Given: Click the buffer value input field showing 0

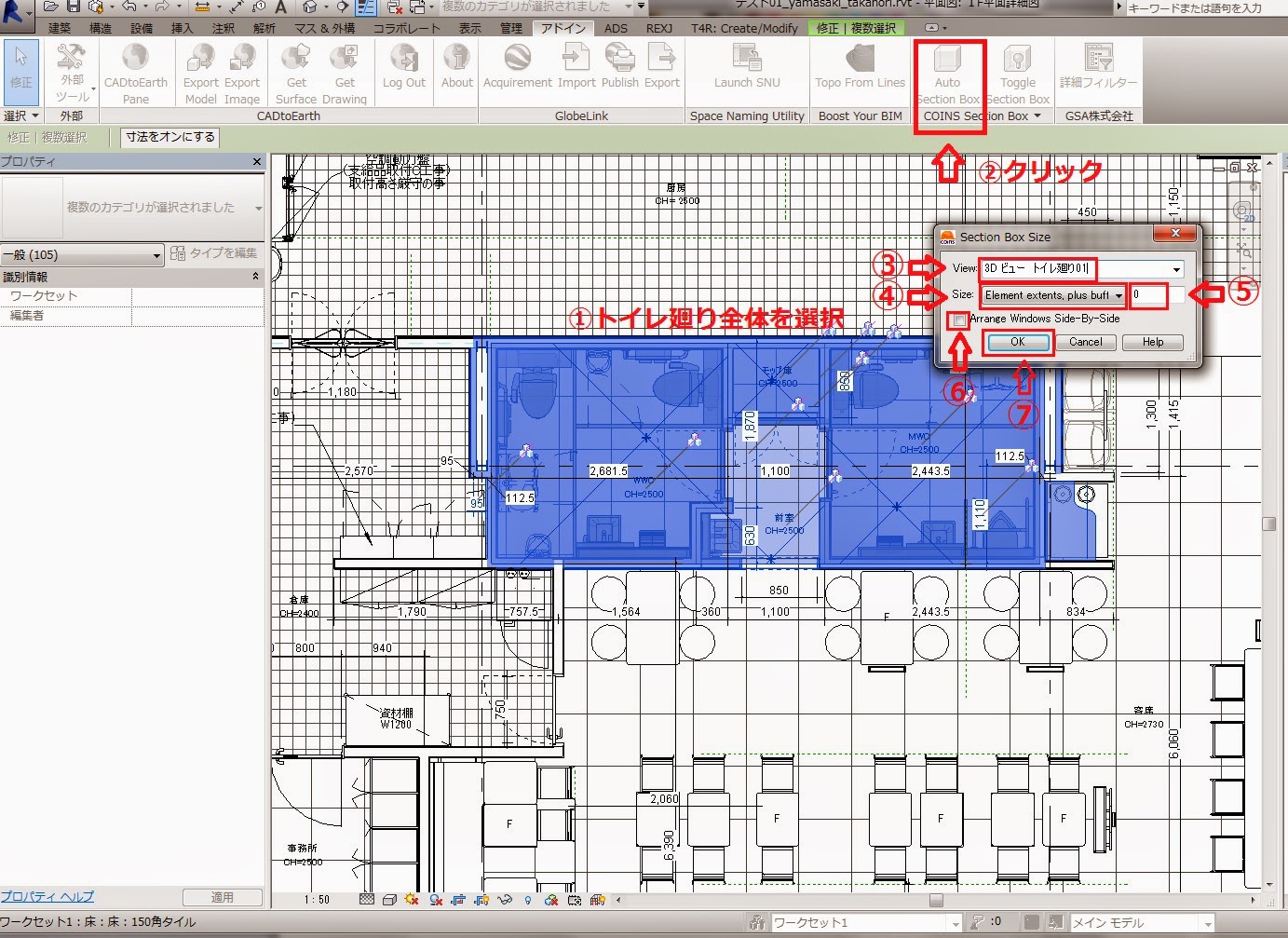Looking at the screenshot, I should coord(1150,295).
